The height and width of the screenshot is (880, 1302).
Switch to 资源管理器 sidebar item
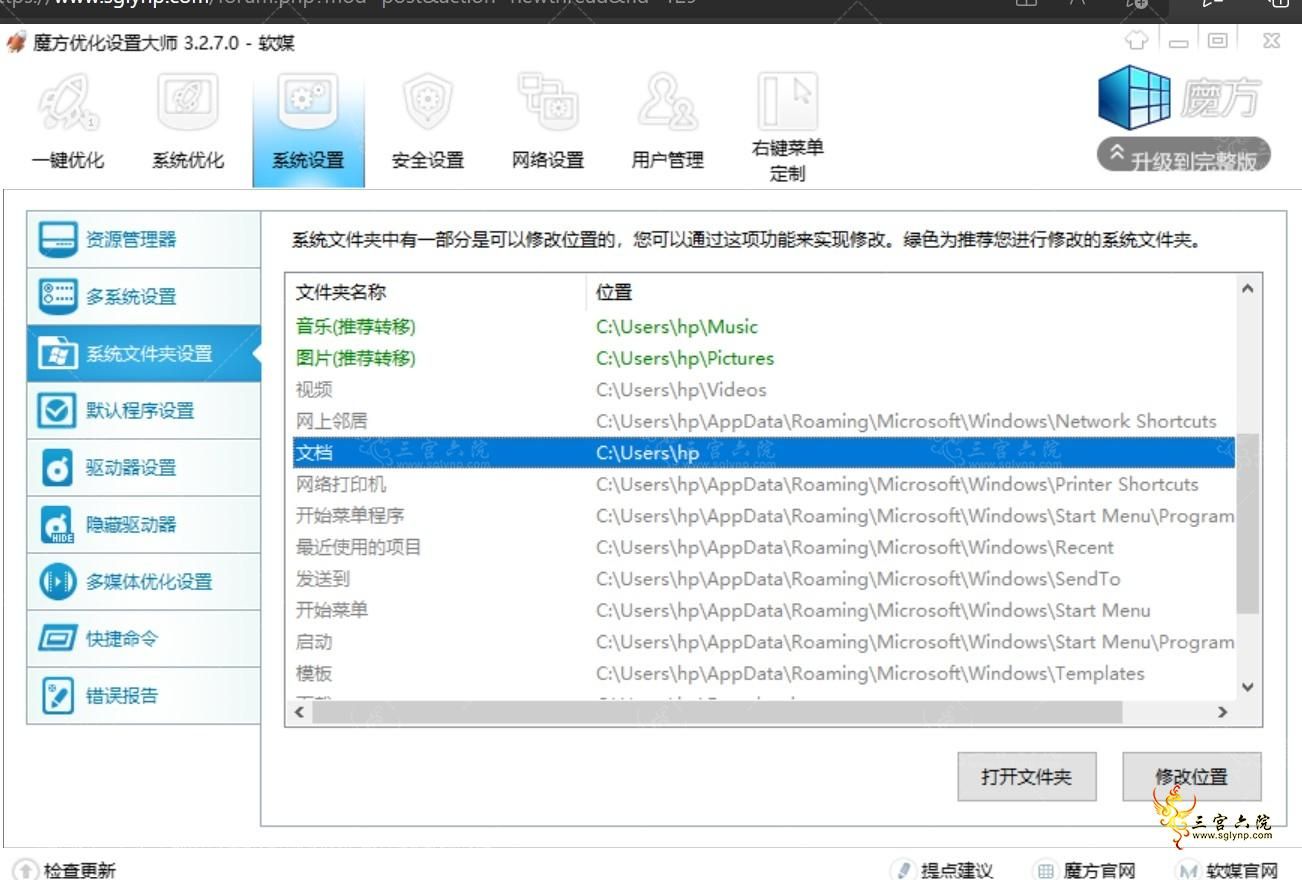click(144, 239)
